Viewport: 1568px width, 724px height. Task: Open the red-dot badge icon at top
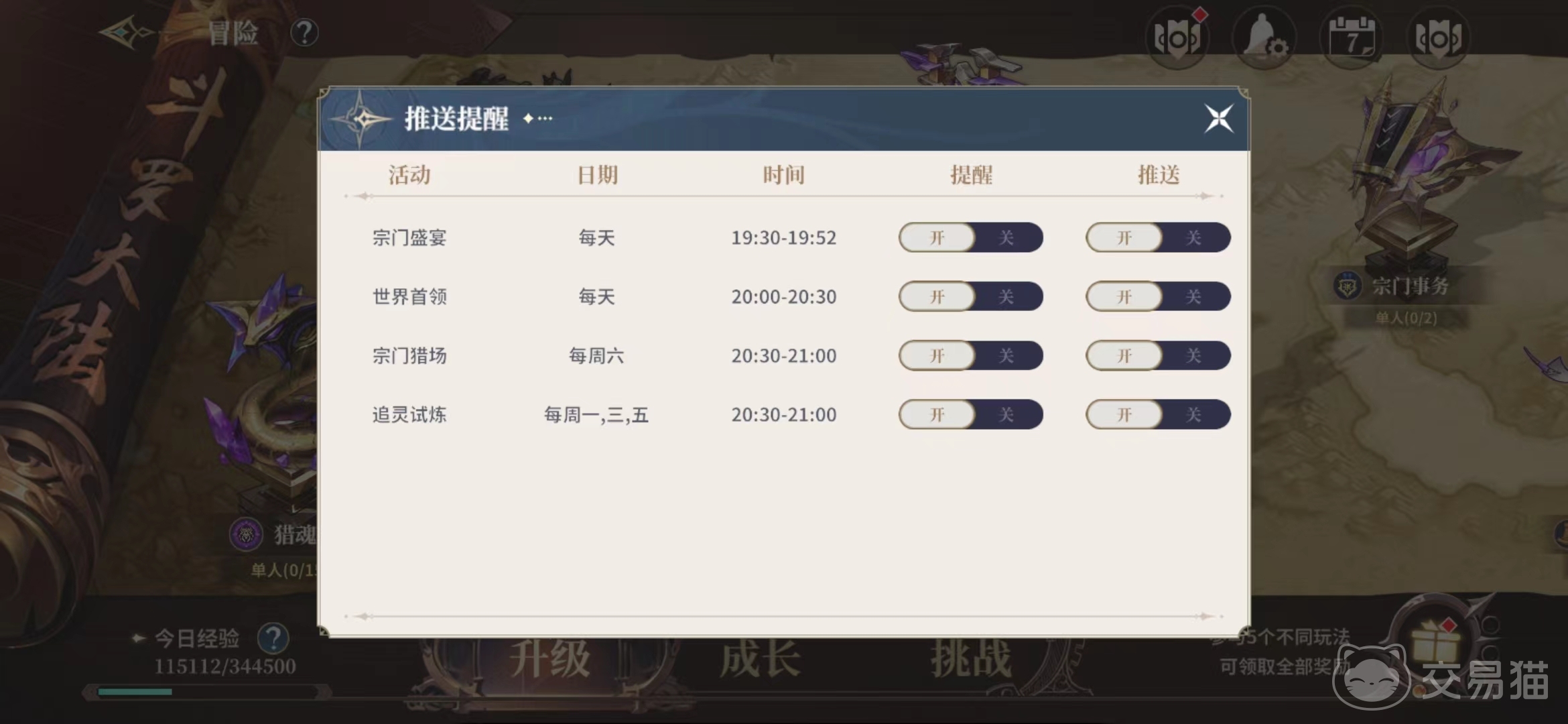1177,39
